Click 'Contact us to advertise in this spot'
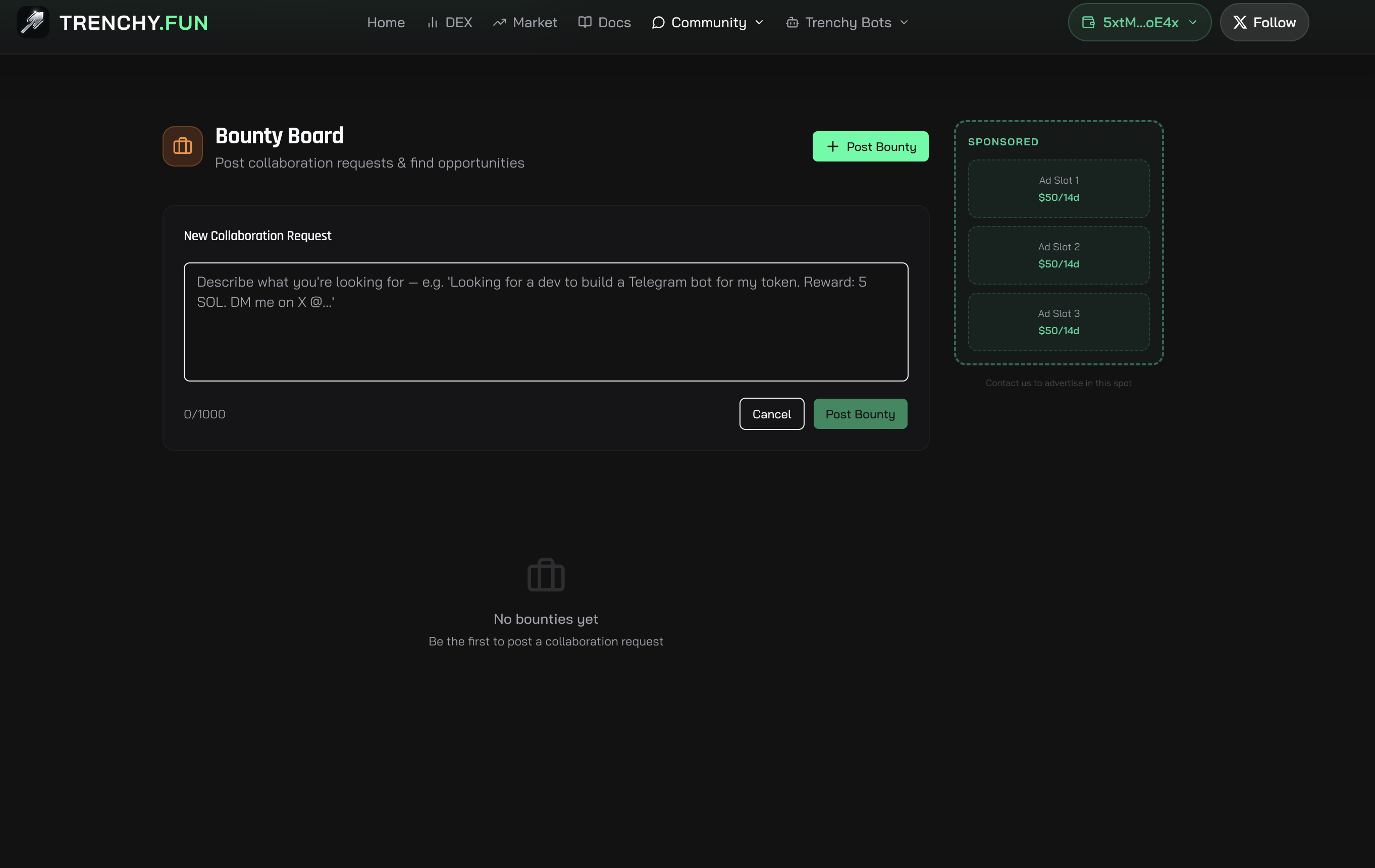 [x=1059, y=383]
